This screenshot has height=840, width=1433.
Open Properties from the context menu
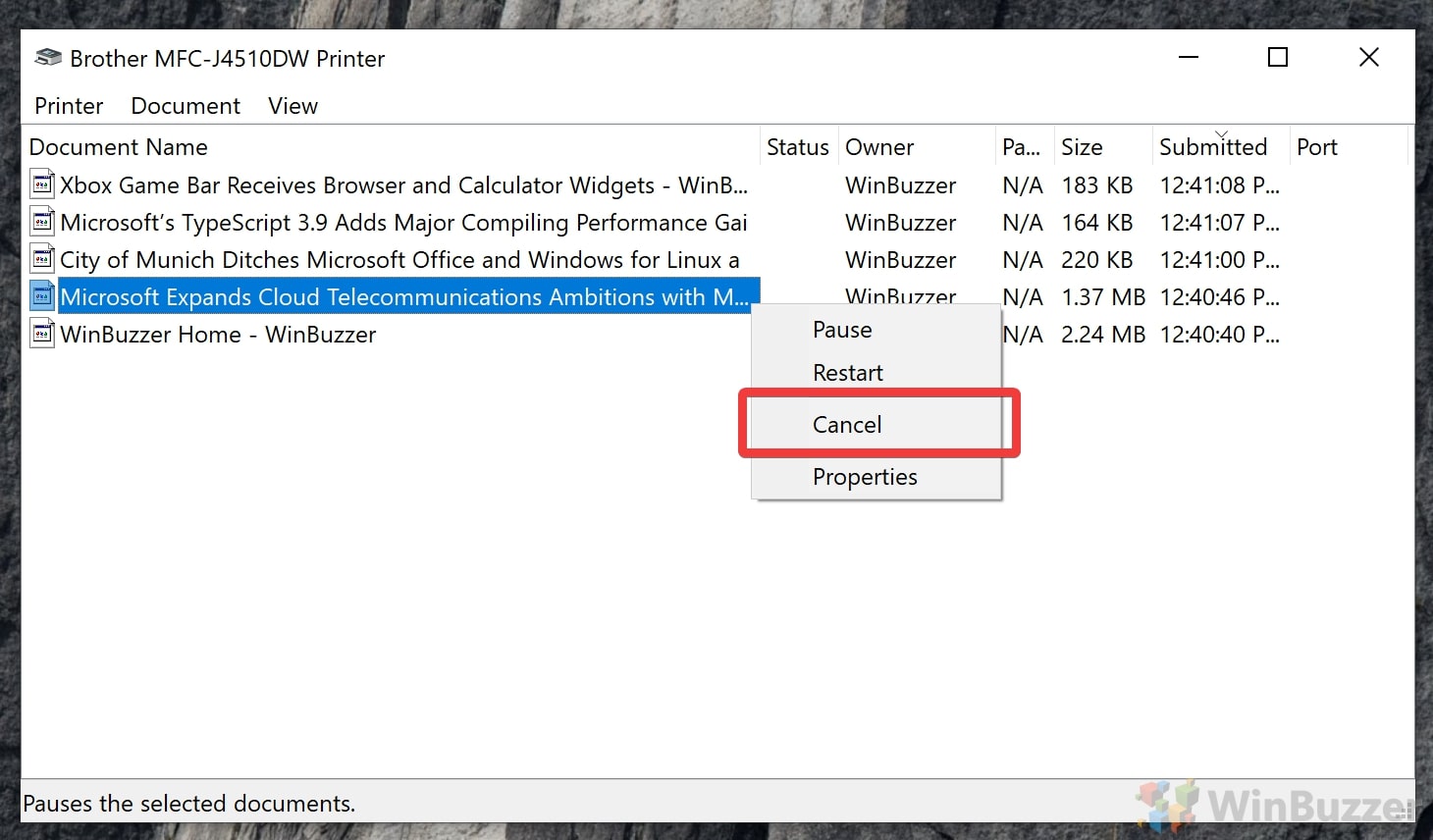pyautogui.click(x=876, y=477)
